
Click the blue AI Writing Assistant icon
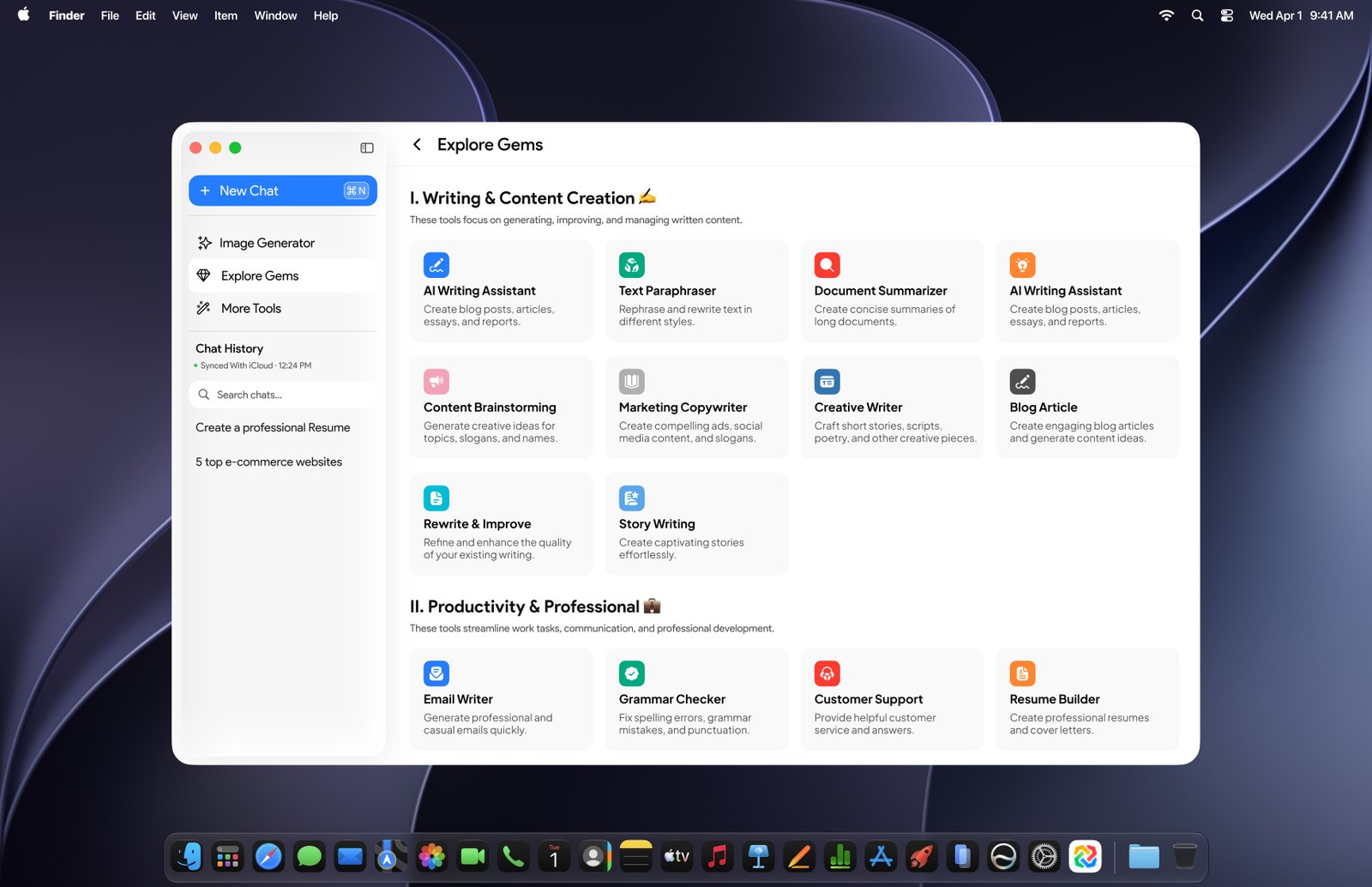tap(436, 265)
